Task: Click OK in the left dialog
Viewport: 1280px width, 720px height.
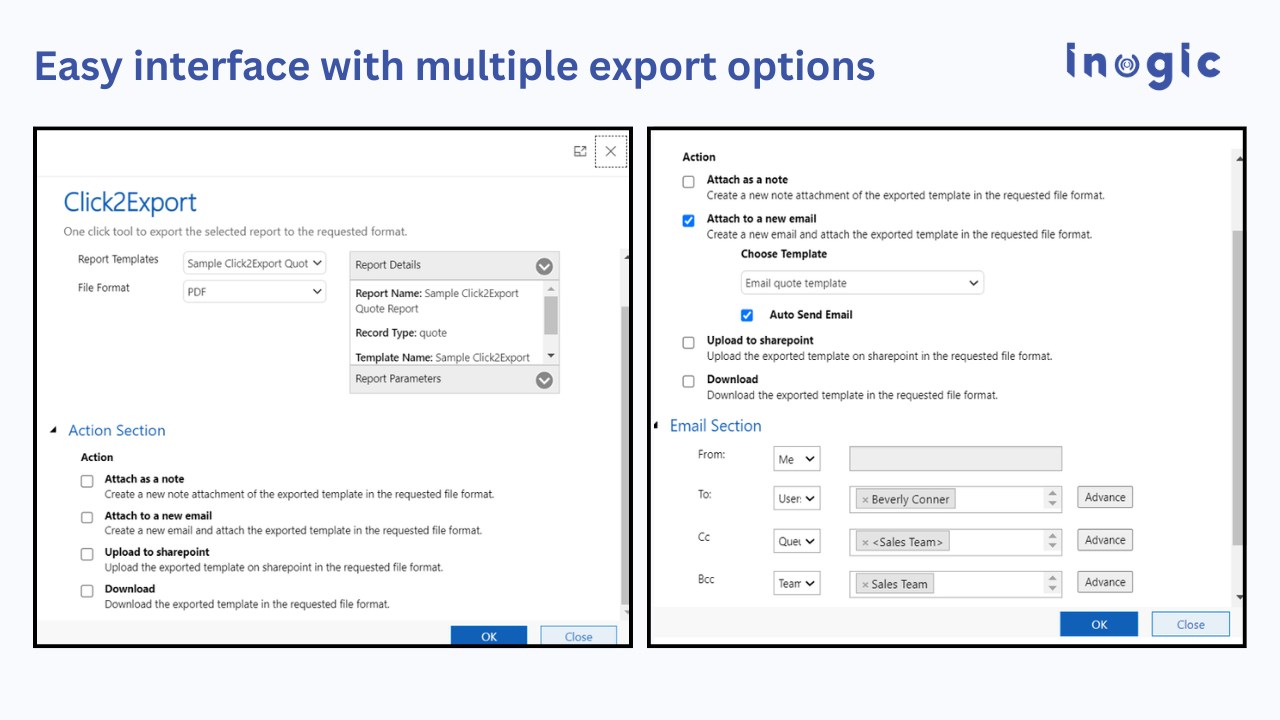Action: coord(489,636)
